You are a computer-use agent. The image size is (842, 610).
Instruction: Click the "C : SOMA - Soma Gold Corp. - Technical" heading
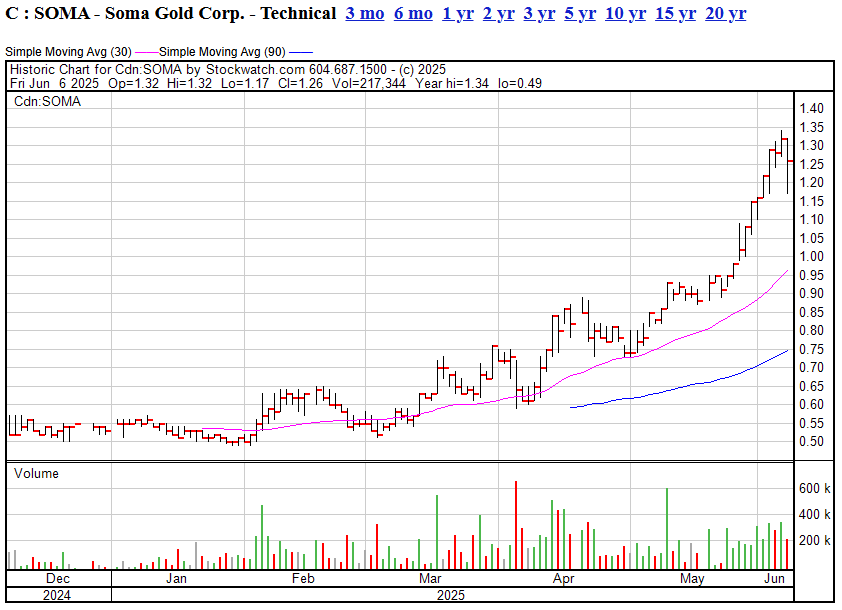click(171, 13)
